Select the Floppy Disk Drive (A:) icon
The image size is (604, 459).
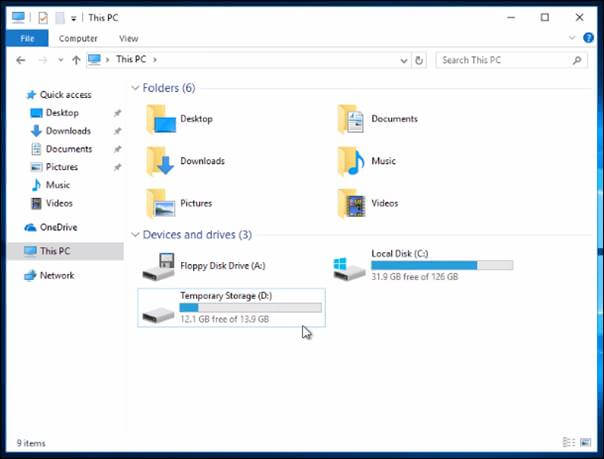coord(158,266)
